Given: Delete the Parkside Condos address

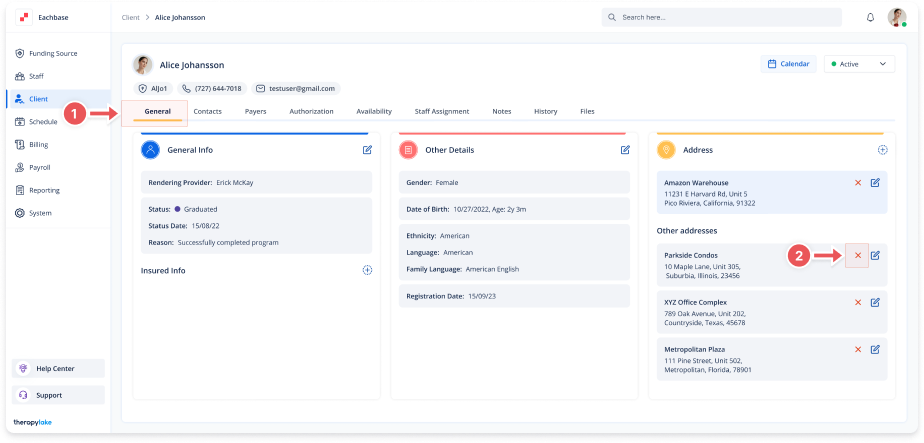Looking at the screenshot, I should pyautogui.click(x=857, y=256).
